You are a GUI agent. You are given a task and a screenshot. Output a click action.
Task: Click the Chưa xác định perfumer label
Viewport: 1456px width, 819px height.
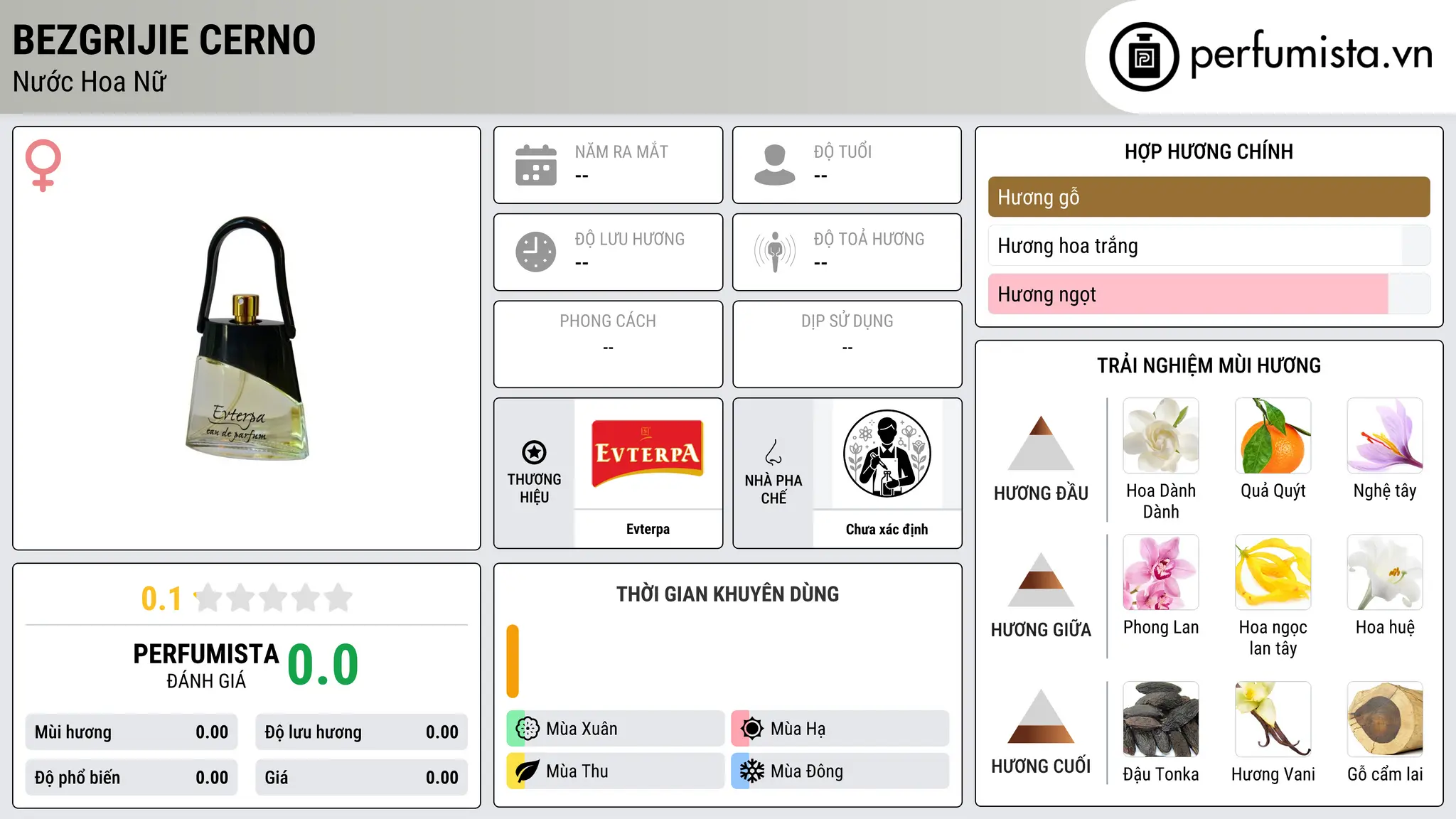(x=887, y=529)
